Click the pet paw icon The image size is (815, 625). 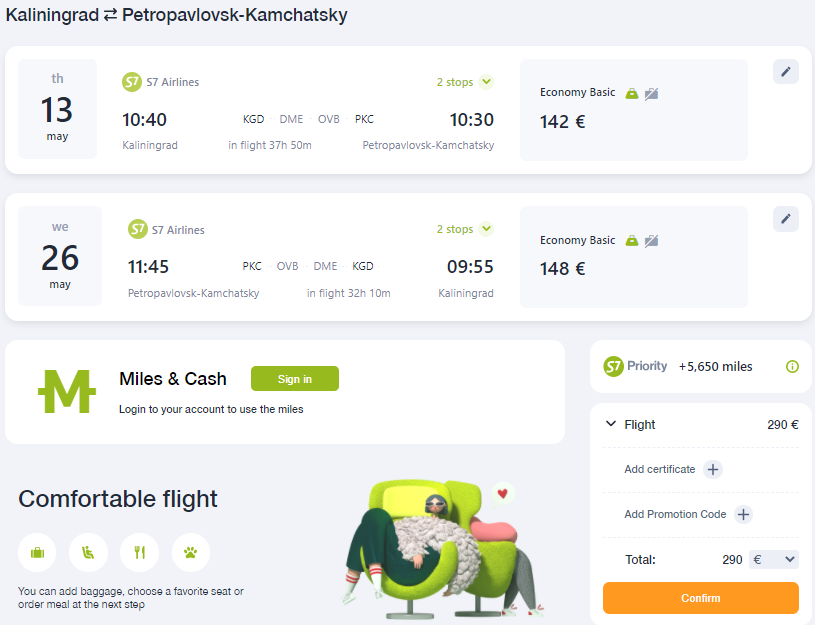pos(191,552)
